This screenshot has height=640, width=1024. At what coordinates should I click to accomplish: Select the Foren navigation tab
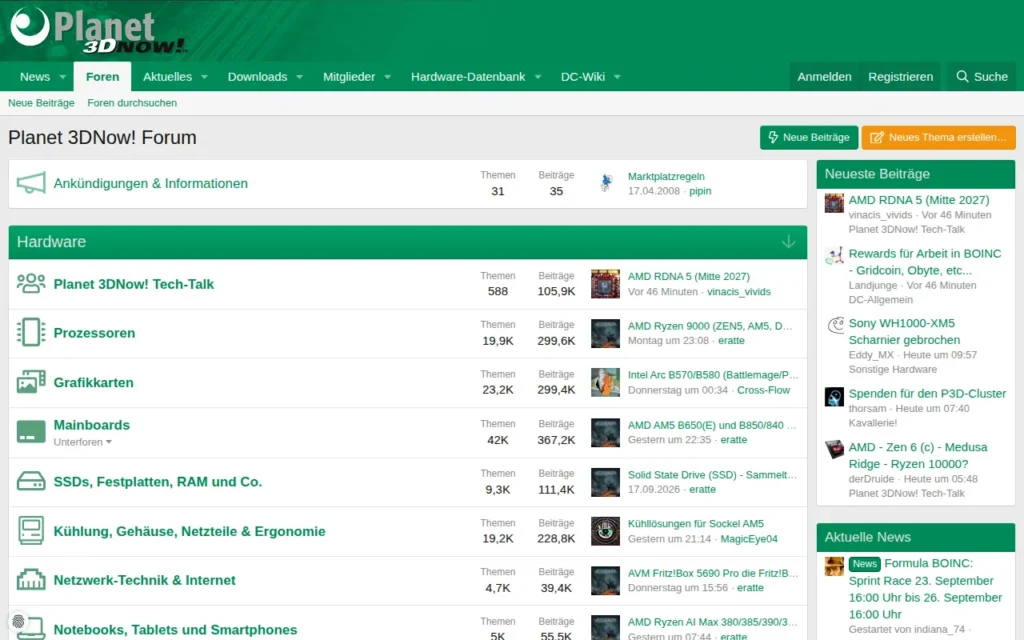click(x=103, y=77)
